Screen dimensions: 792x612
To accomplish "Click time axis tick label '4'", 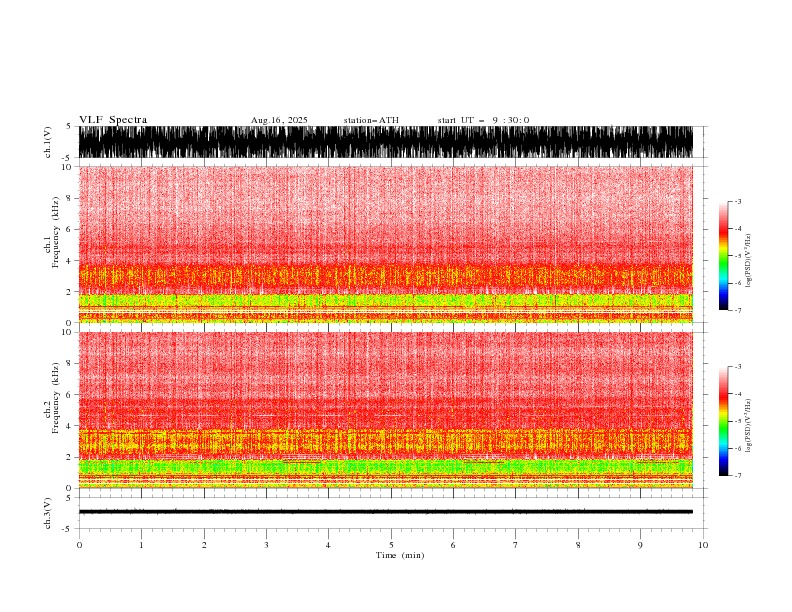I will coord(328,545).
